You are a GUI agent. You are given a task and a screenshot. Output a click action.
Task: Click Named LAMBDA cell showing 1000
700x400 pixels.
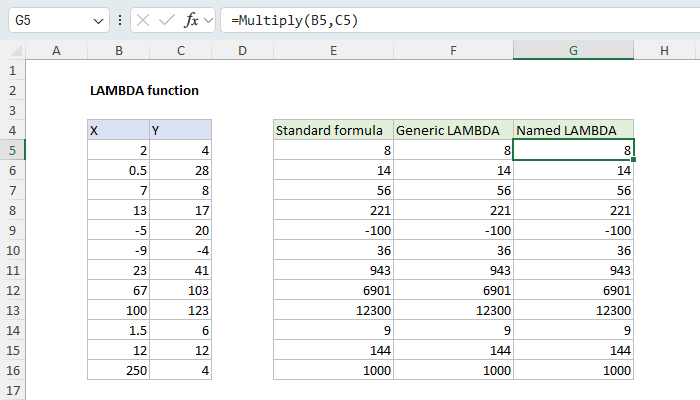[574, 371]
